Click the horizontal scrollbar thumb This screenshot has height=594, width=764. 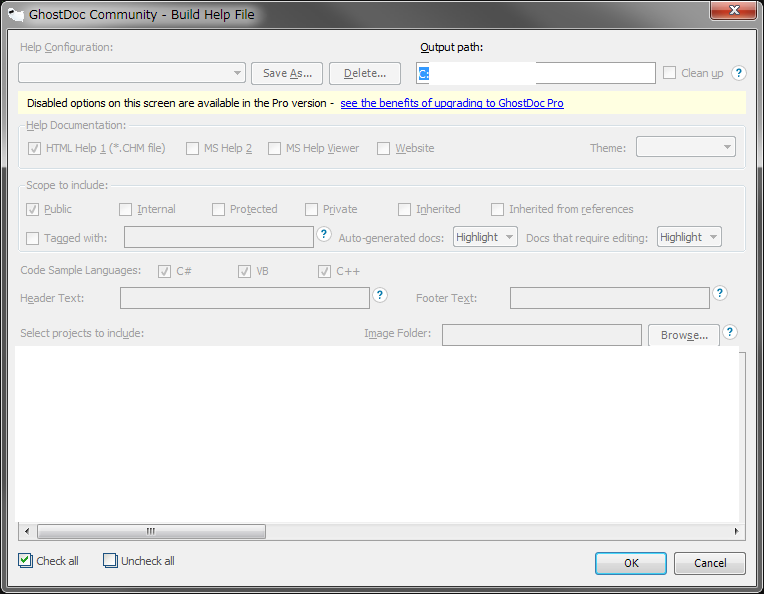(152, 531)
